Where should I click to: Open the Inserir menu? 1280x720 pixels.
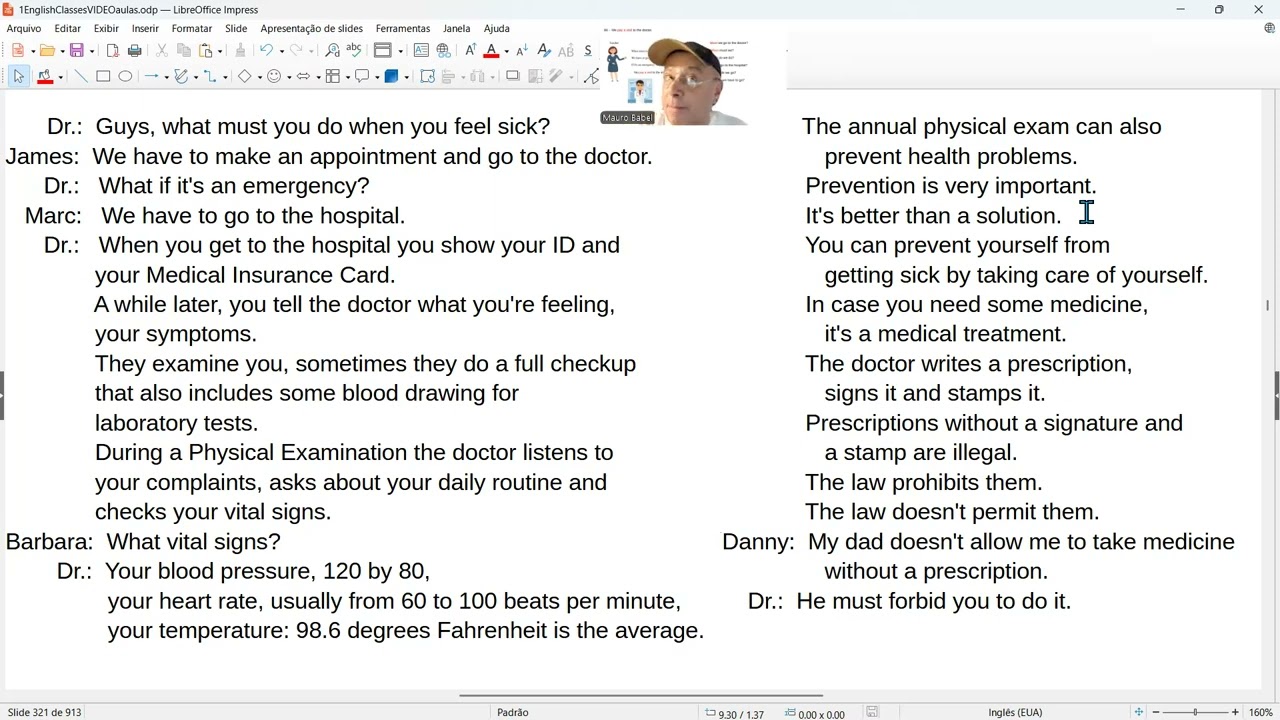tap(145, 29)
